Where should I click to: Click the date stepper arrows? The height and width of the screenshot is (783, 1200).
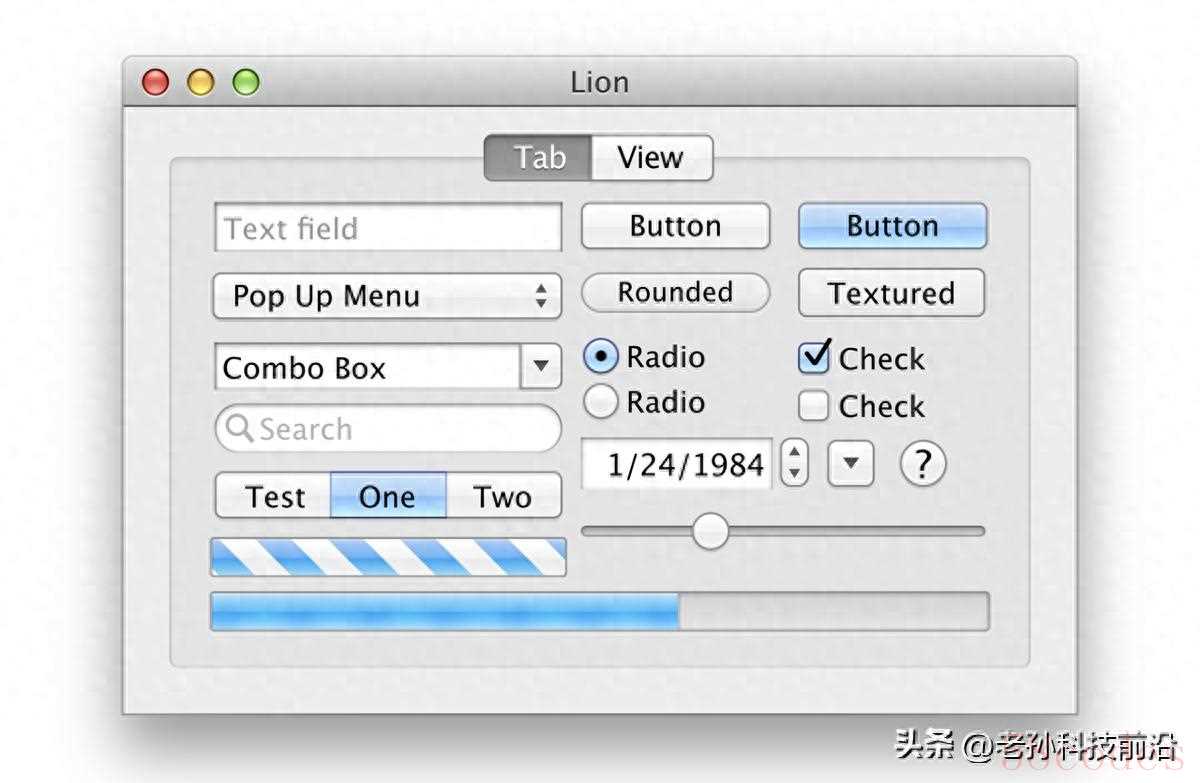coord(794,464)
